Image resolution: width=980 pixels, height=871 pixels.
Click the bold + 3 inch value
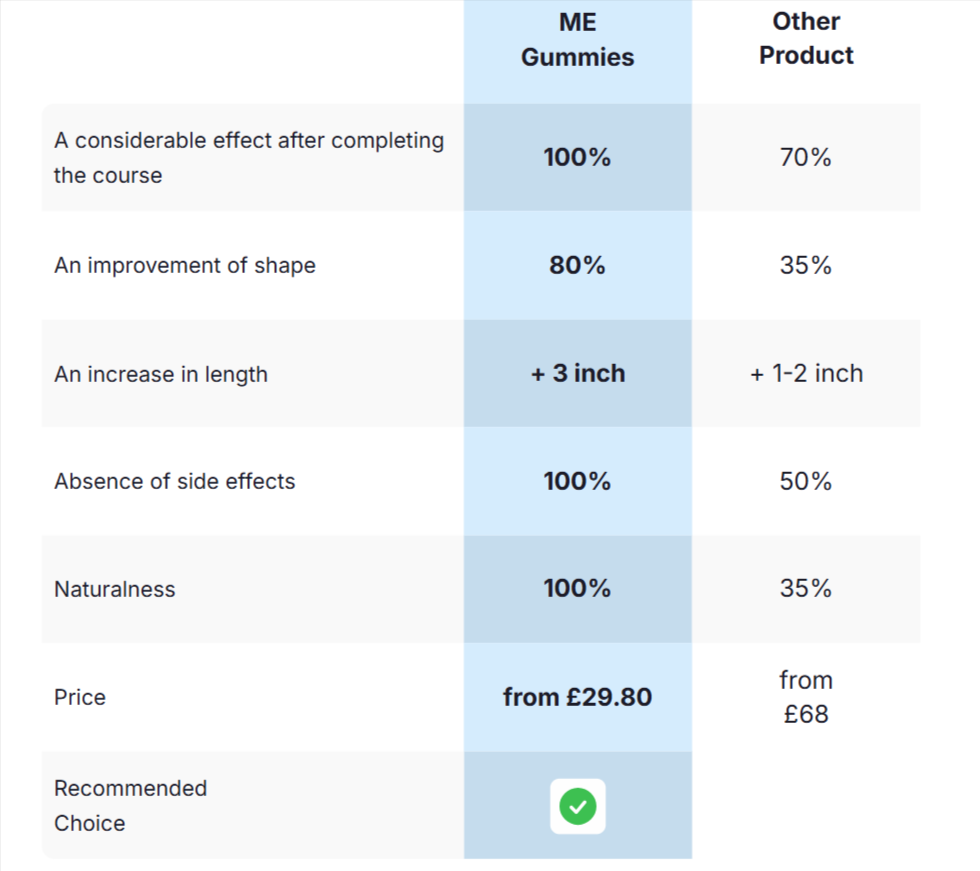[577, 373]
